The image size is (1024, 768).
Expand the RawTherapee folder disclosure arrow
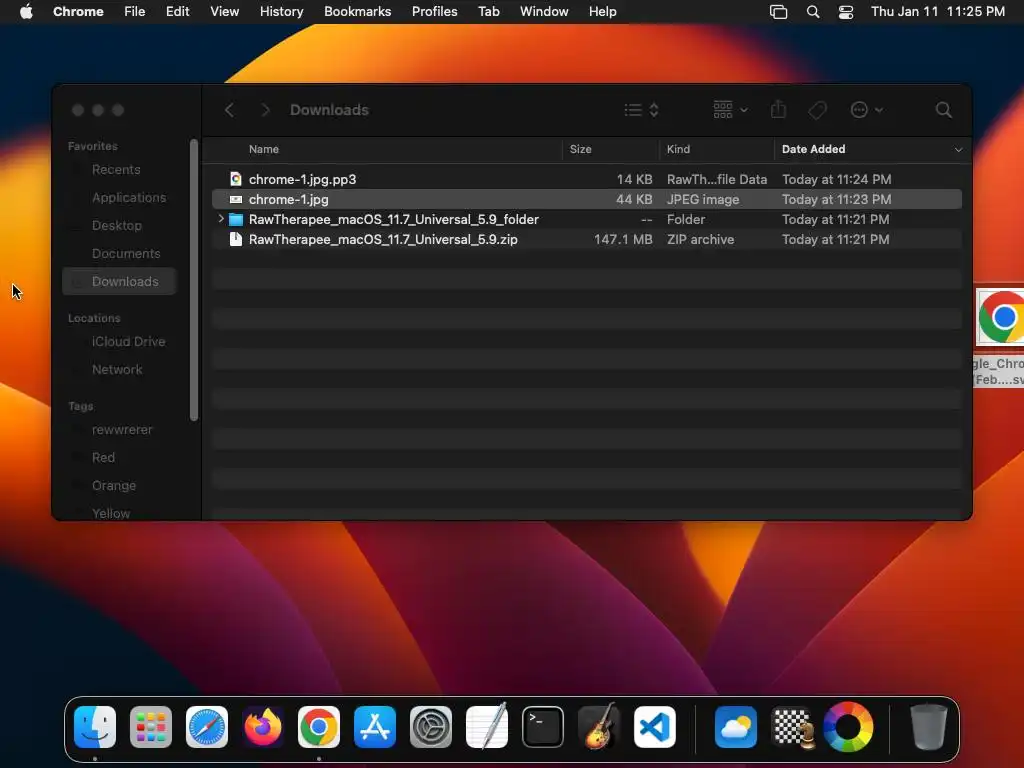(x=221, y=219)
